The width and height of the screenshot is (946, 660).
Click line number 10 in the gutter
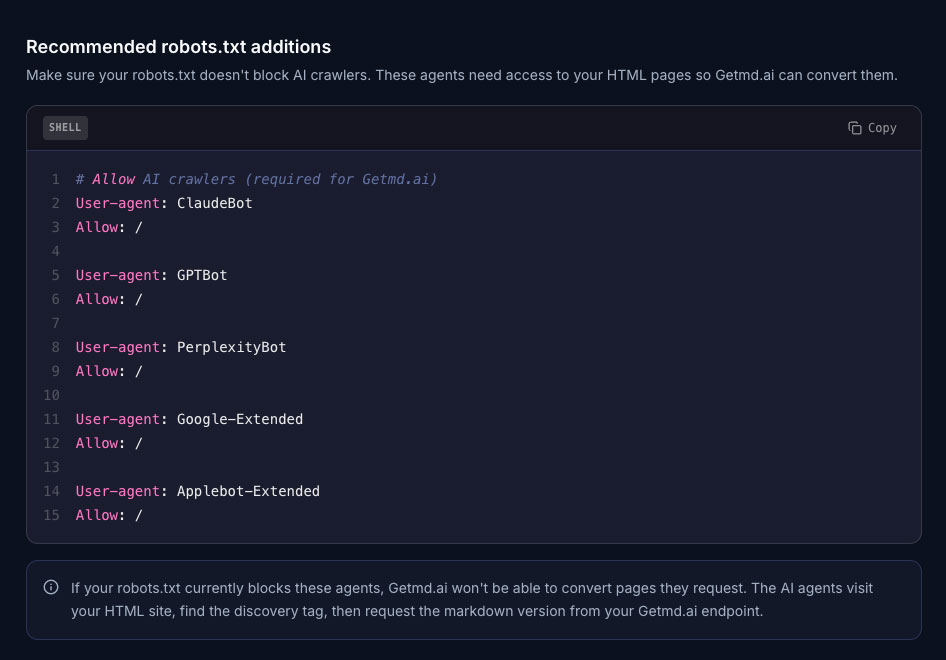[51, 395]
